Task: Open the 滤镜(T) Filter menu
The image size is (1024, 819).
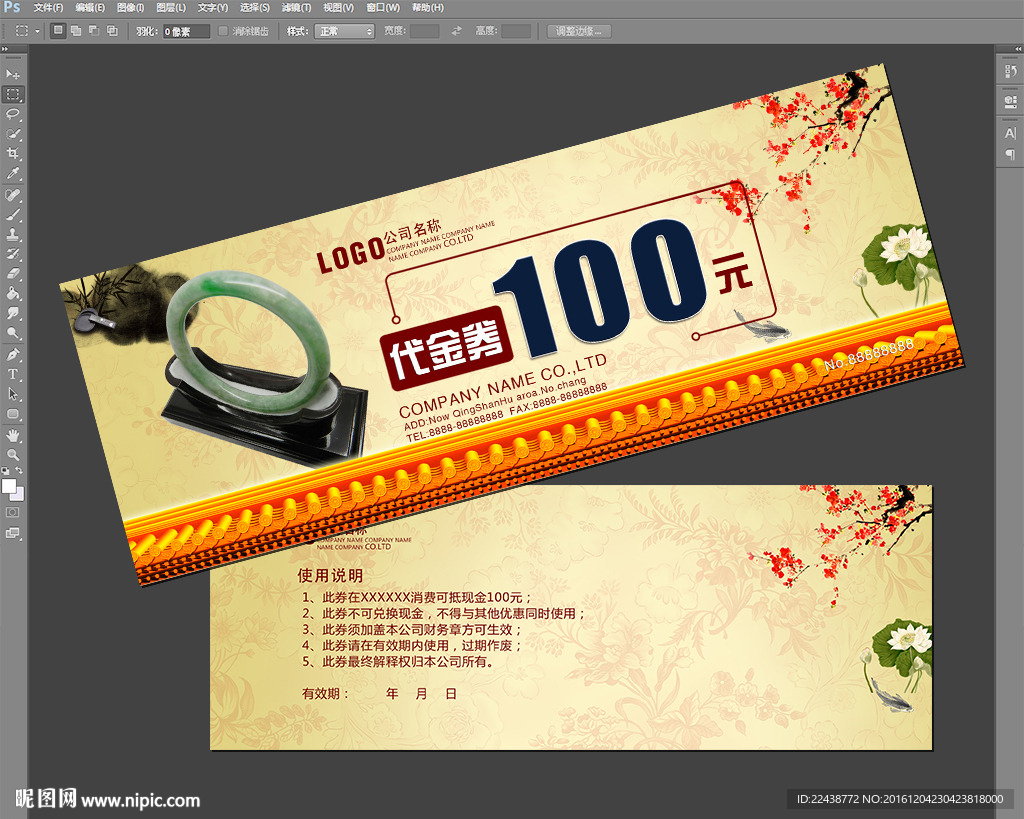Action: [295, 8]
